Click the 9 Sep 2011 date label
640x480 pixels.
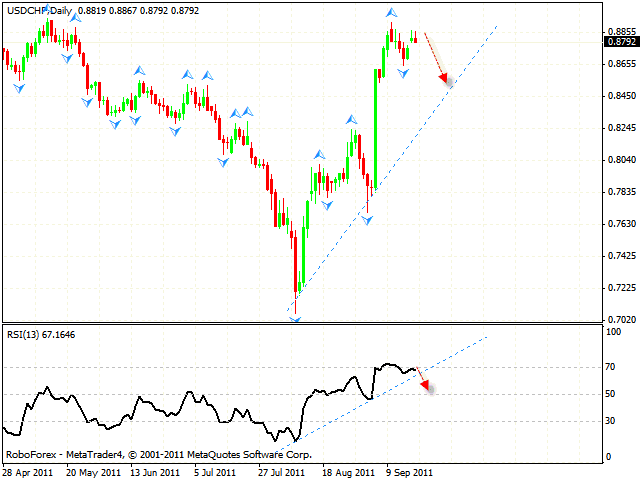pos(408,471)
